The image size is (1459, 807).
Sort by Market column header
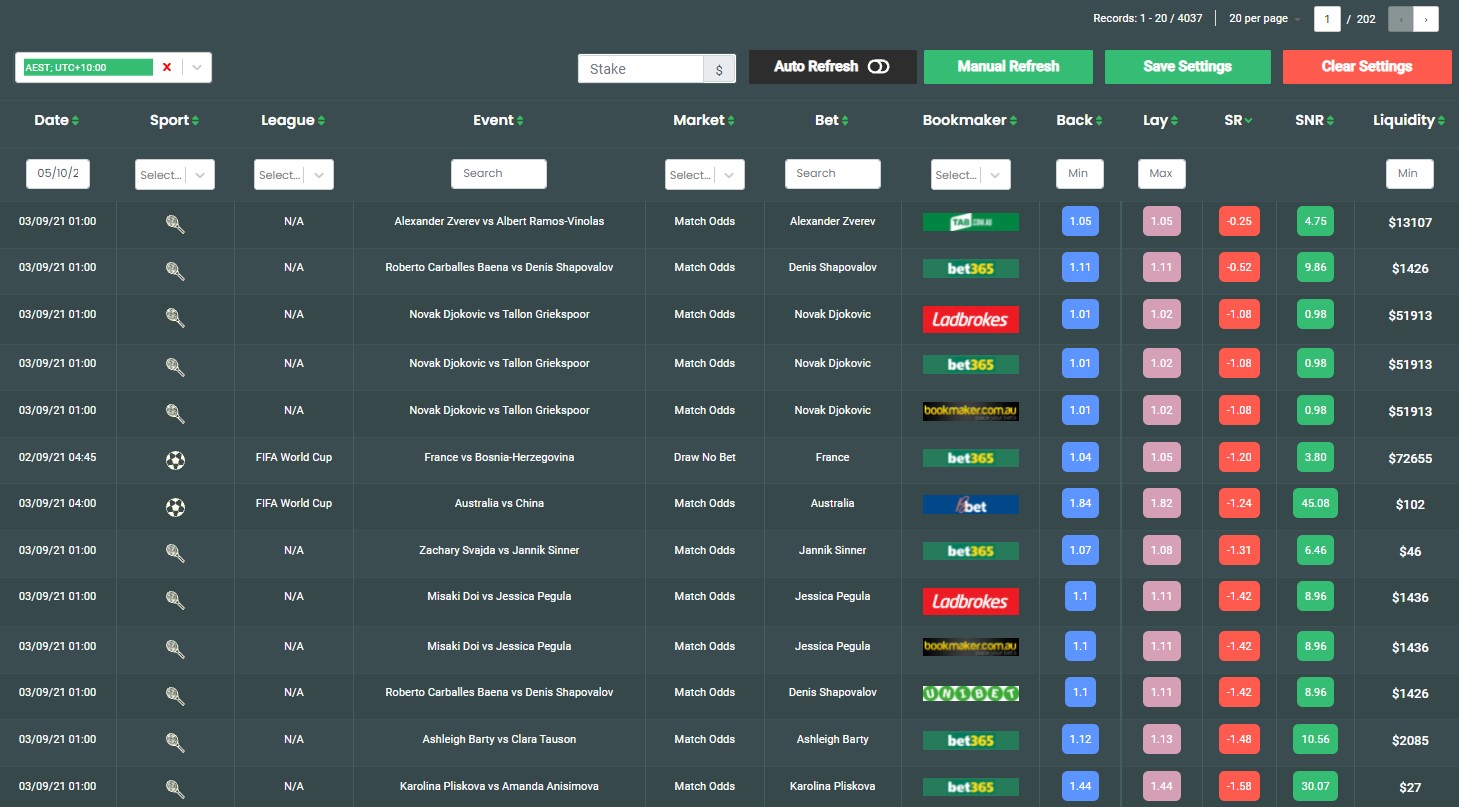(705, 120)
